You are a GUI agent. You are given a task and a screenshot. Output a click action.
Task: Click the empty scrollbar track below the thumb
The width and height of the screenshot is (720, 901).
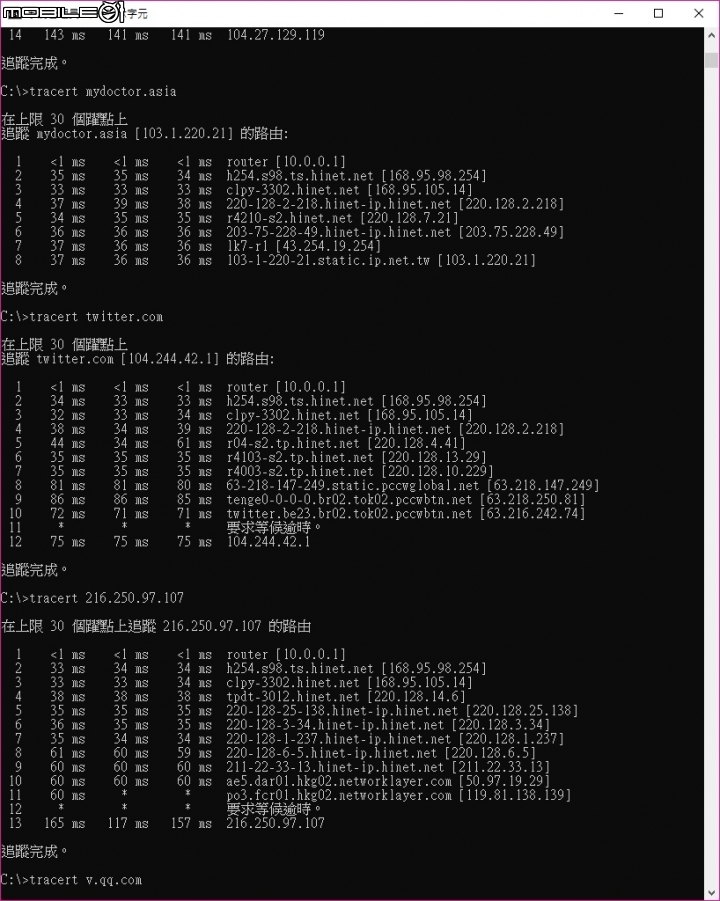(x=711, y=477)
